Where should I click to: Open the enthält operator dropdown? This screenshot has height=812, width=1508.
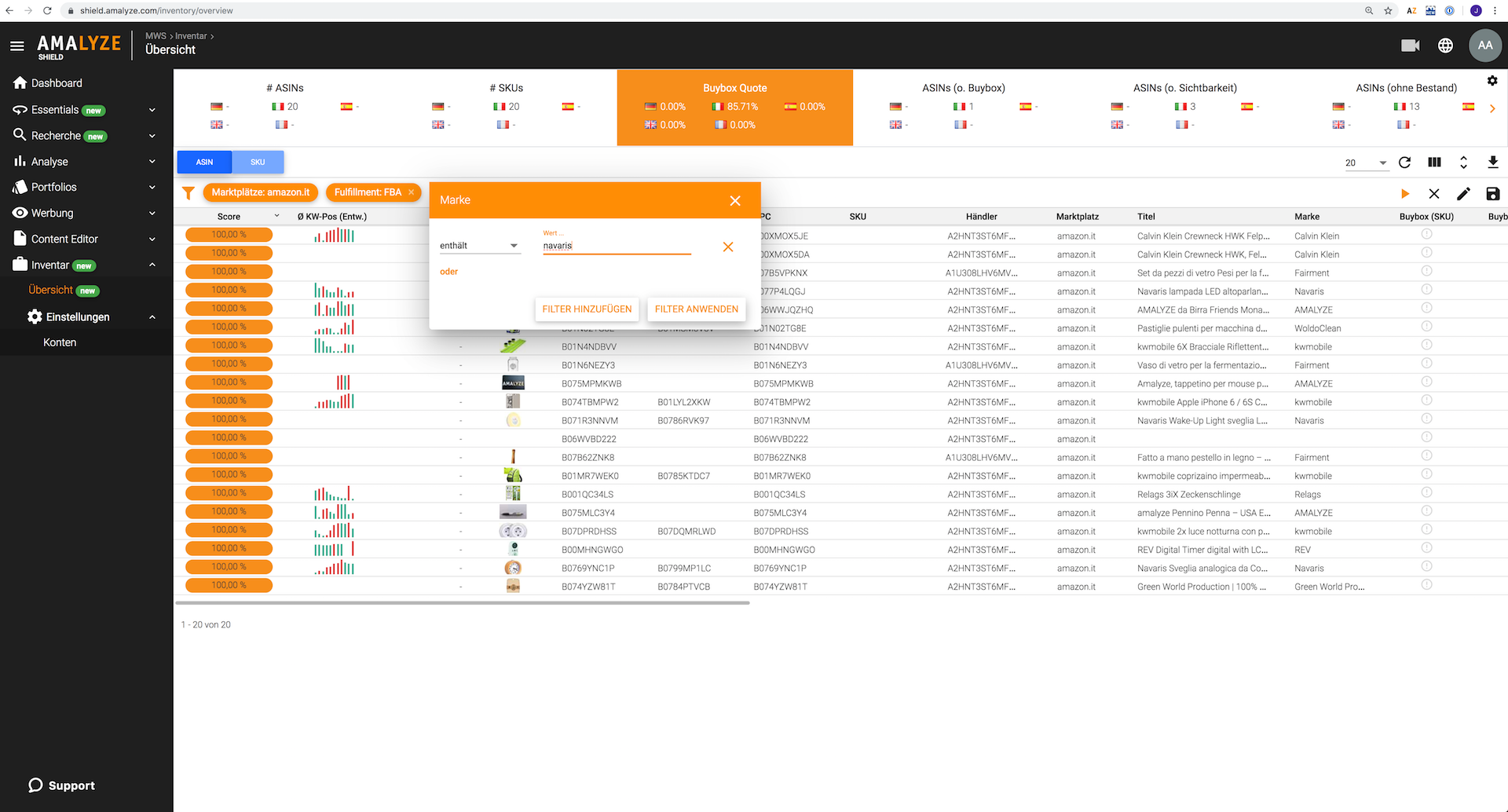click(479, 246)
